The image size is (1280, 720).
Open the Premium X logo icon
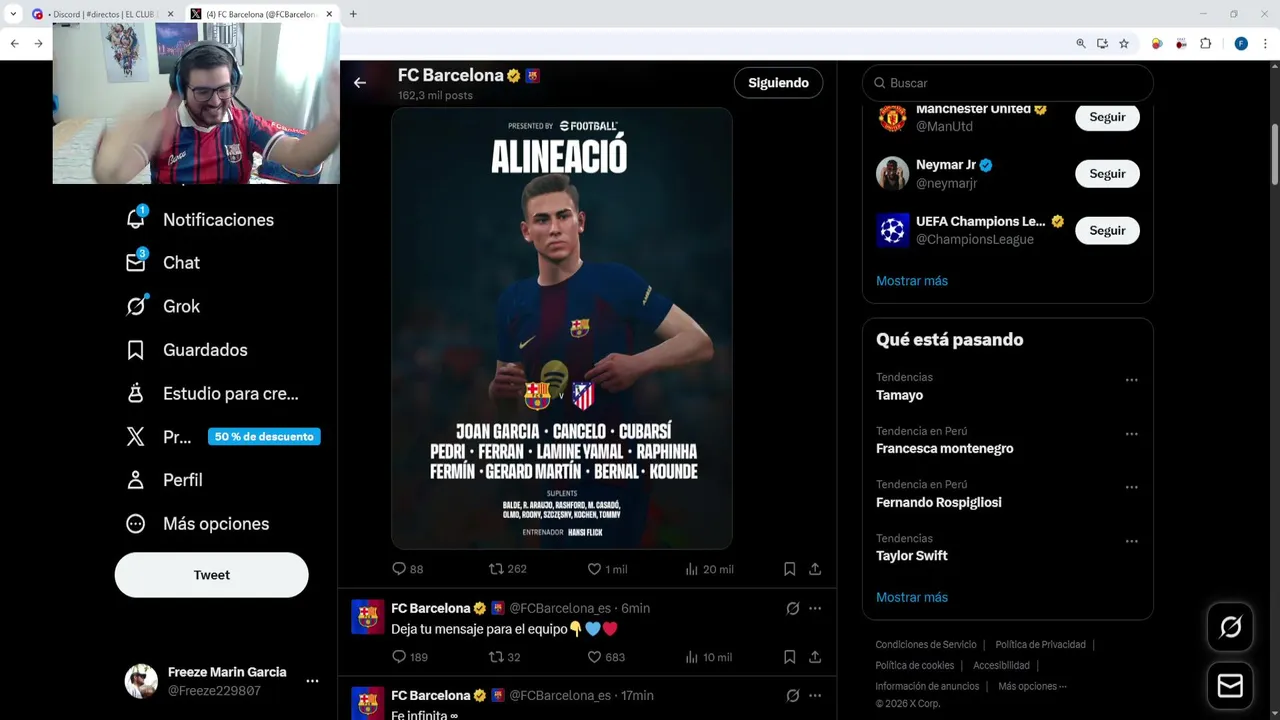click(136, 437)
